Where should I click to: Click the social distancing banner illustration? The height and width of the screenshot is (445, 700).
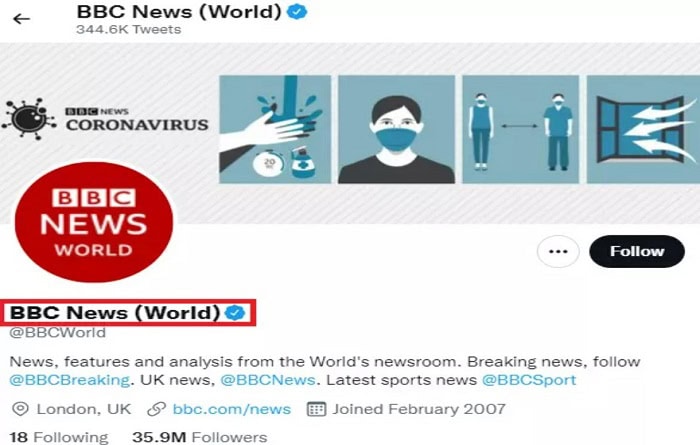pos(521,129)
